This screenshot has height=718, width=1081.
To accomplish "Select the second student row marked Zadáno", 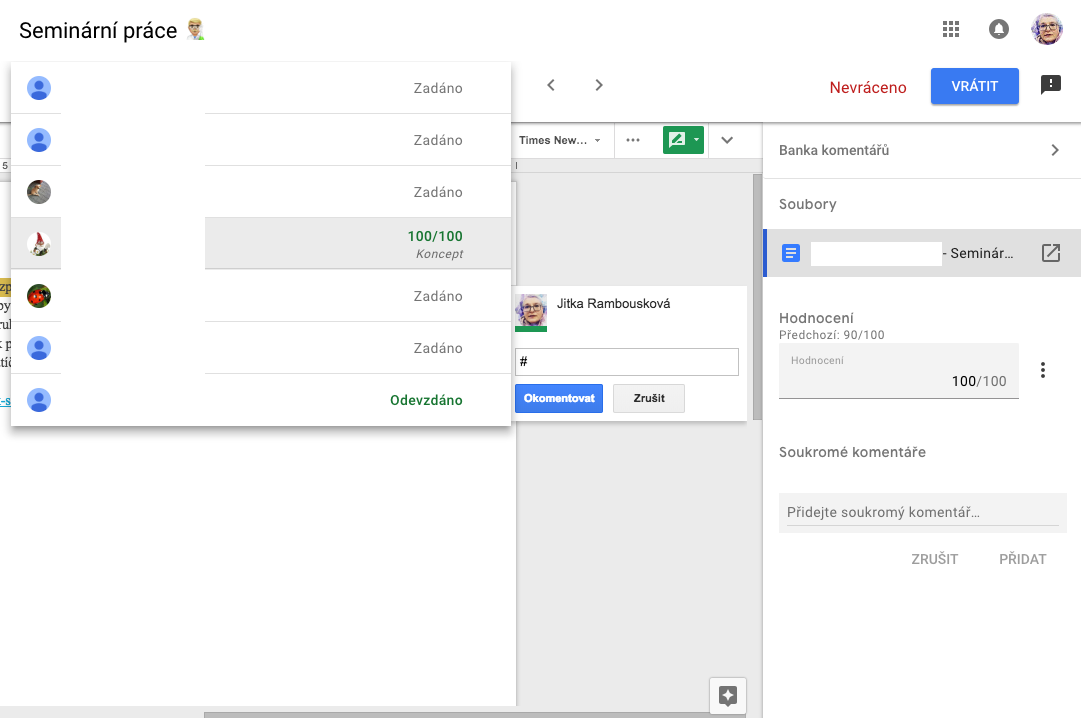I will [x=261, y=140].
